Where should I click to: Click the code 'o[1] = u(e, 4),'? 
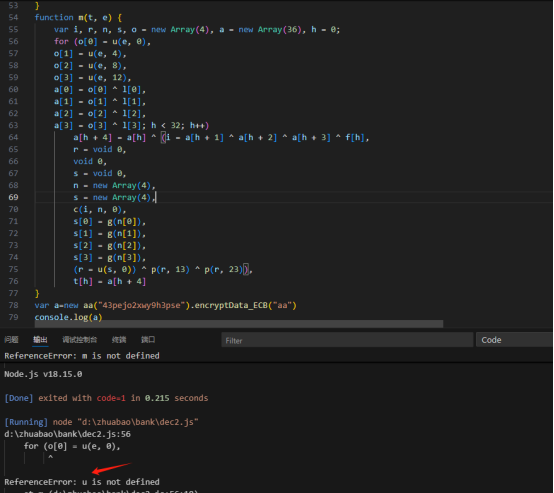pos(90,53)
